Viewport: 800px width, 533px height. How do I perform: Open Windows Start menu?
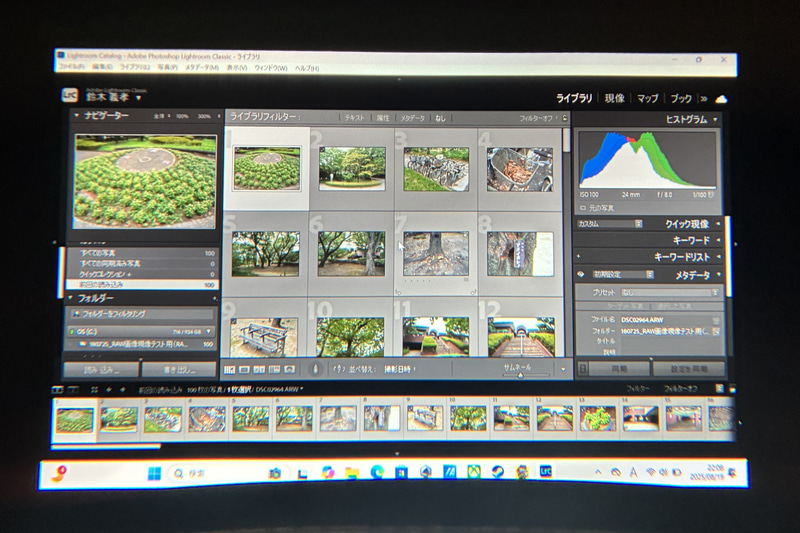pyautogui.click(x=154, y=473)
